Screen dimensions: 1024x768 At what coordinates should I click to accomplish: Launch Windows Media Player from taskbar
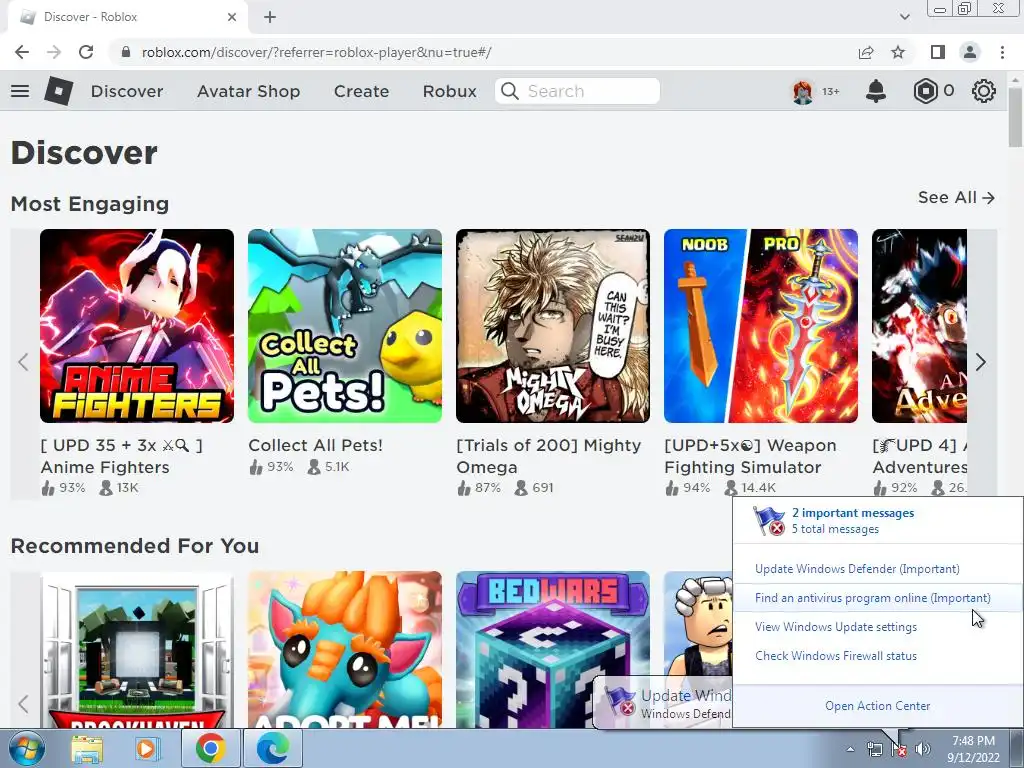[148, 749]
